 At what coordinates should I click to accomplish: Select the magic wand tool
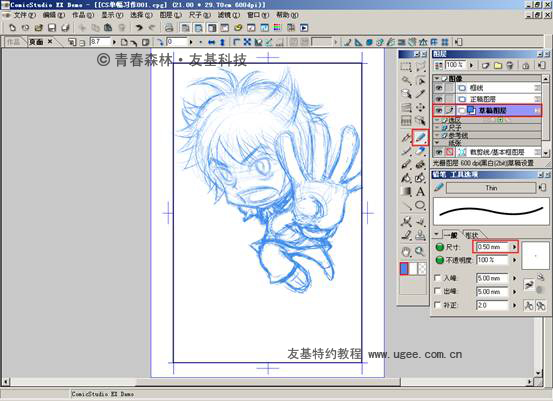[406, 80]
